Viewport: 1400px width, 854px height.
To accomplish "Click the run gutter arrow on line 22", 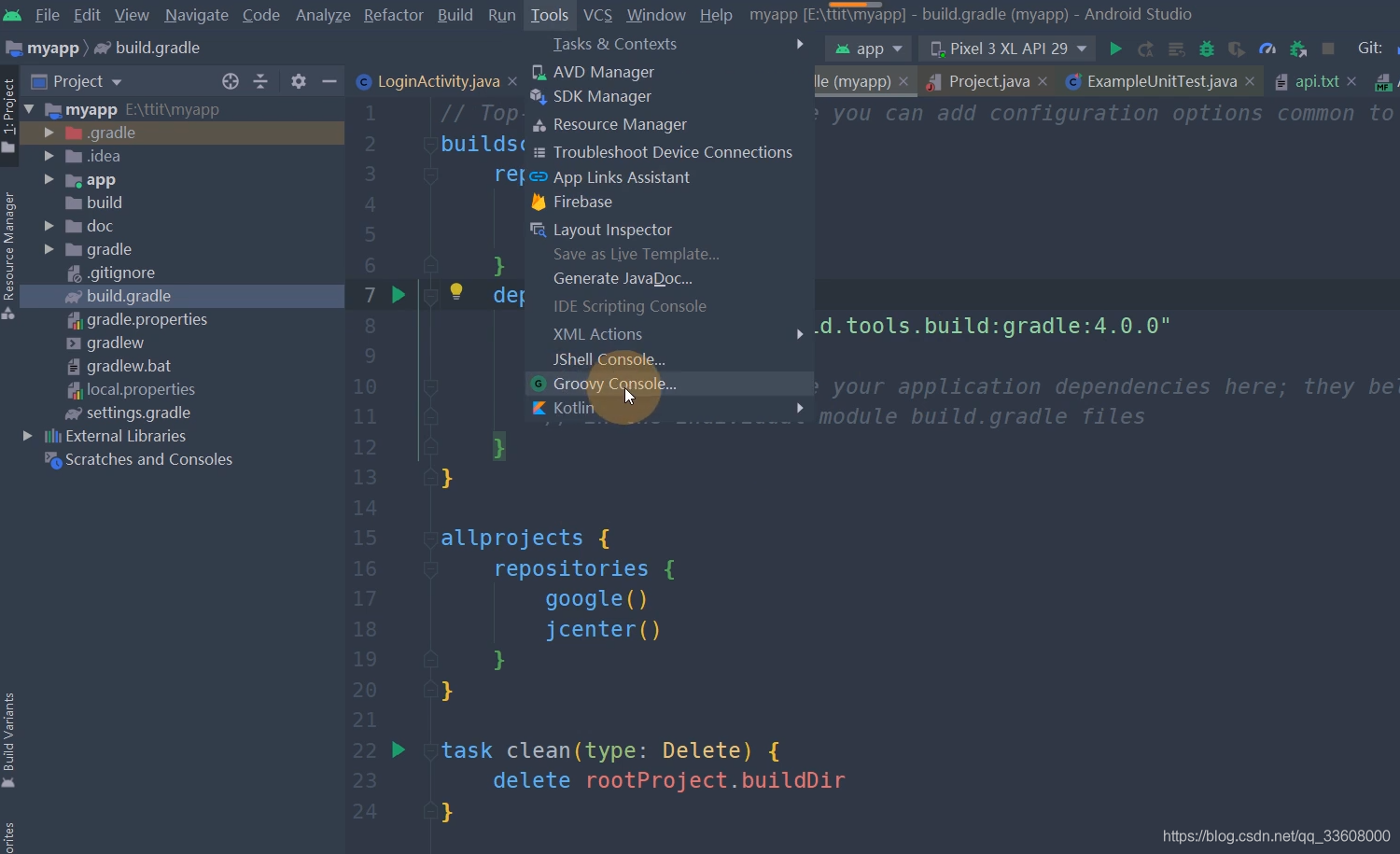I will (x=399, y=749).
